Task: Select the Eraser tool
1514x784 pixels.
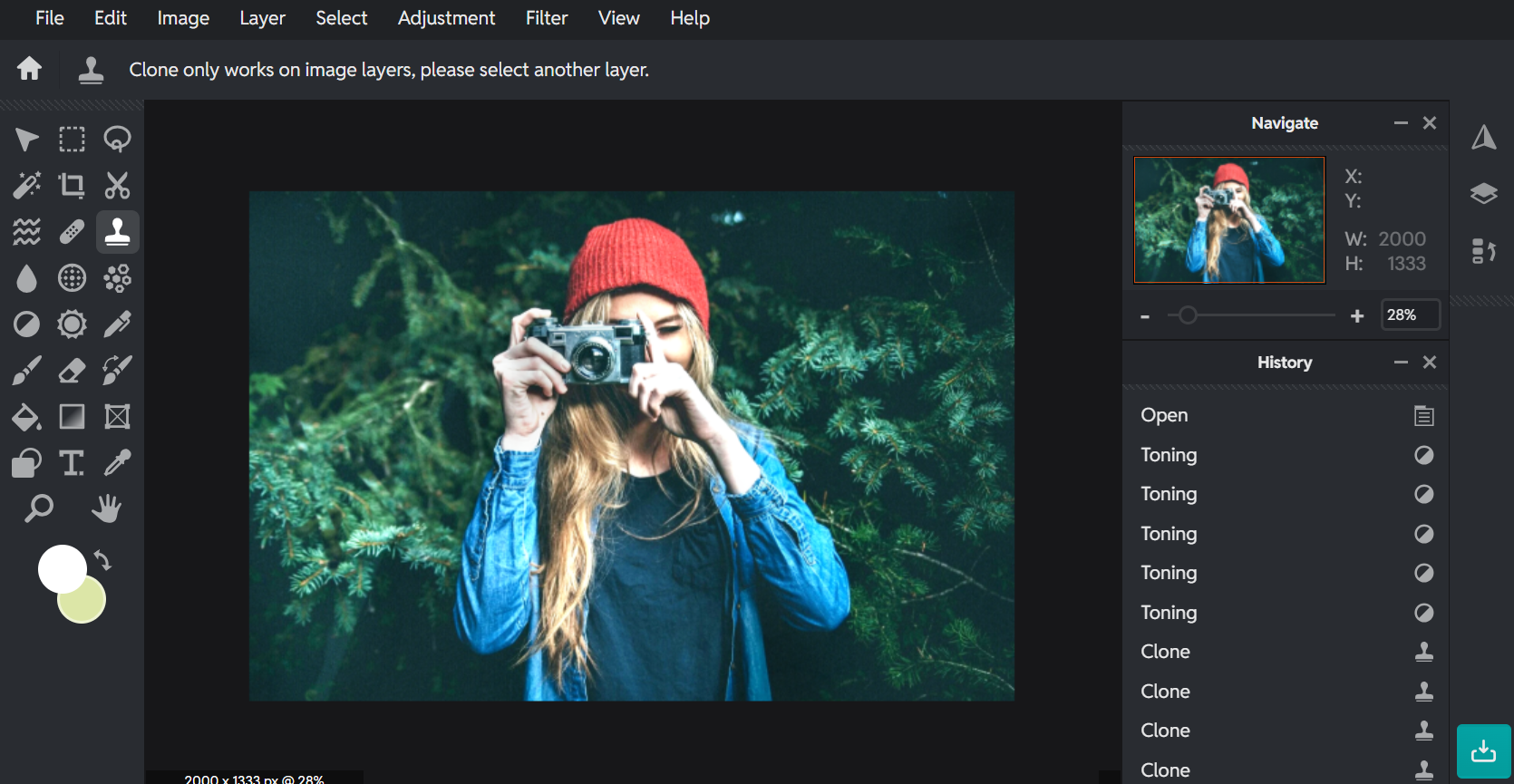Action: (72, 371)
